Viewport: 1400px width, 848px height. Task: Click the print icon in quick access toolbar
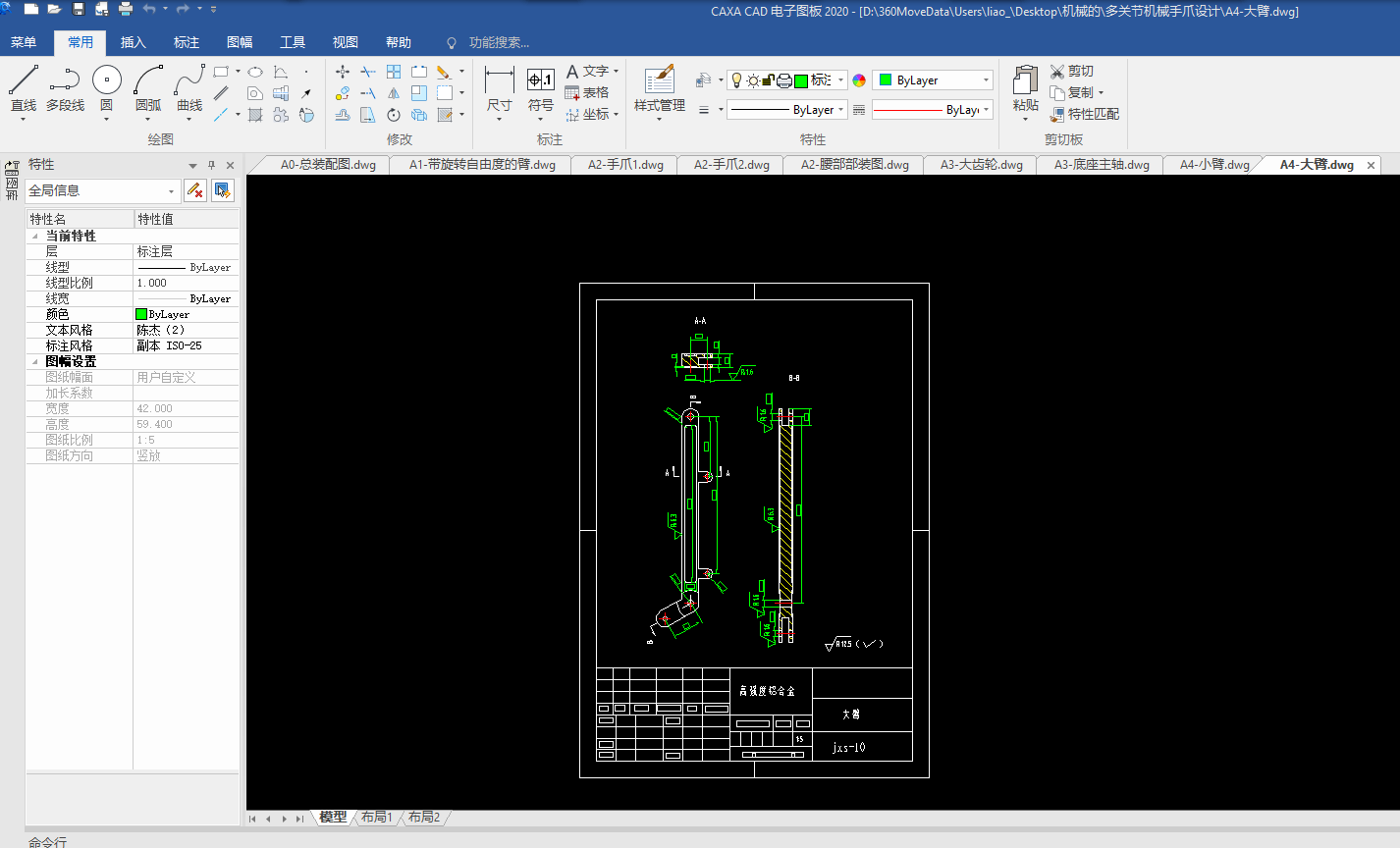point(126,9)
